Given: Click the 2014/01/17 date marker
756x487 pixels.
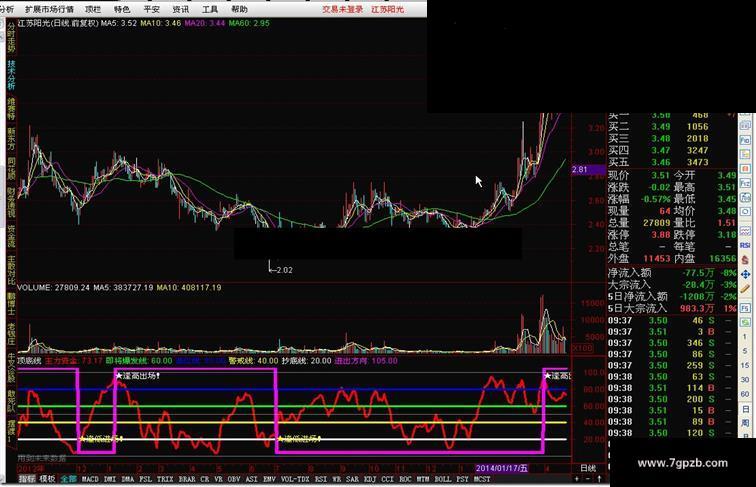Looking at the screenshot, I should pyautogui.click(x=502, y=468).
